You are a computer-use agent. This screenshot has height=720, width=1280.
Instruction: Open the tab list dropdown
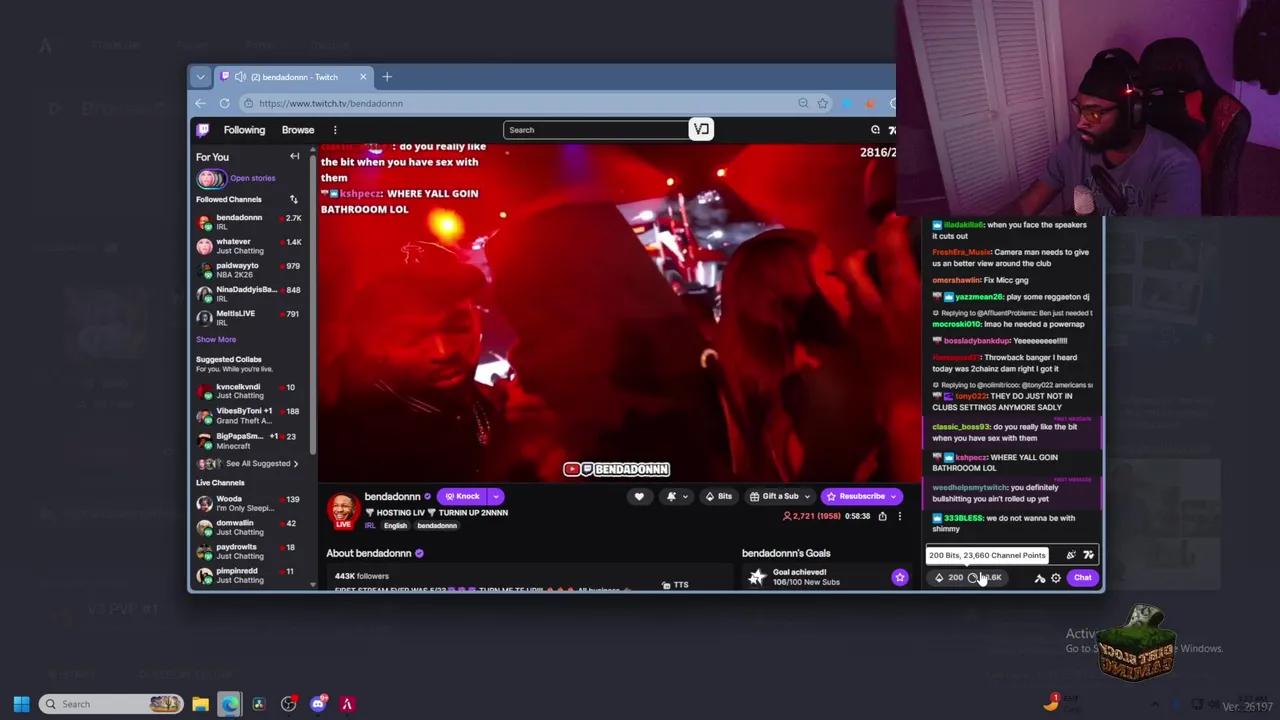pyautogui.click(x=200, y=77)
